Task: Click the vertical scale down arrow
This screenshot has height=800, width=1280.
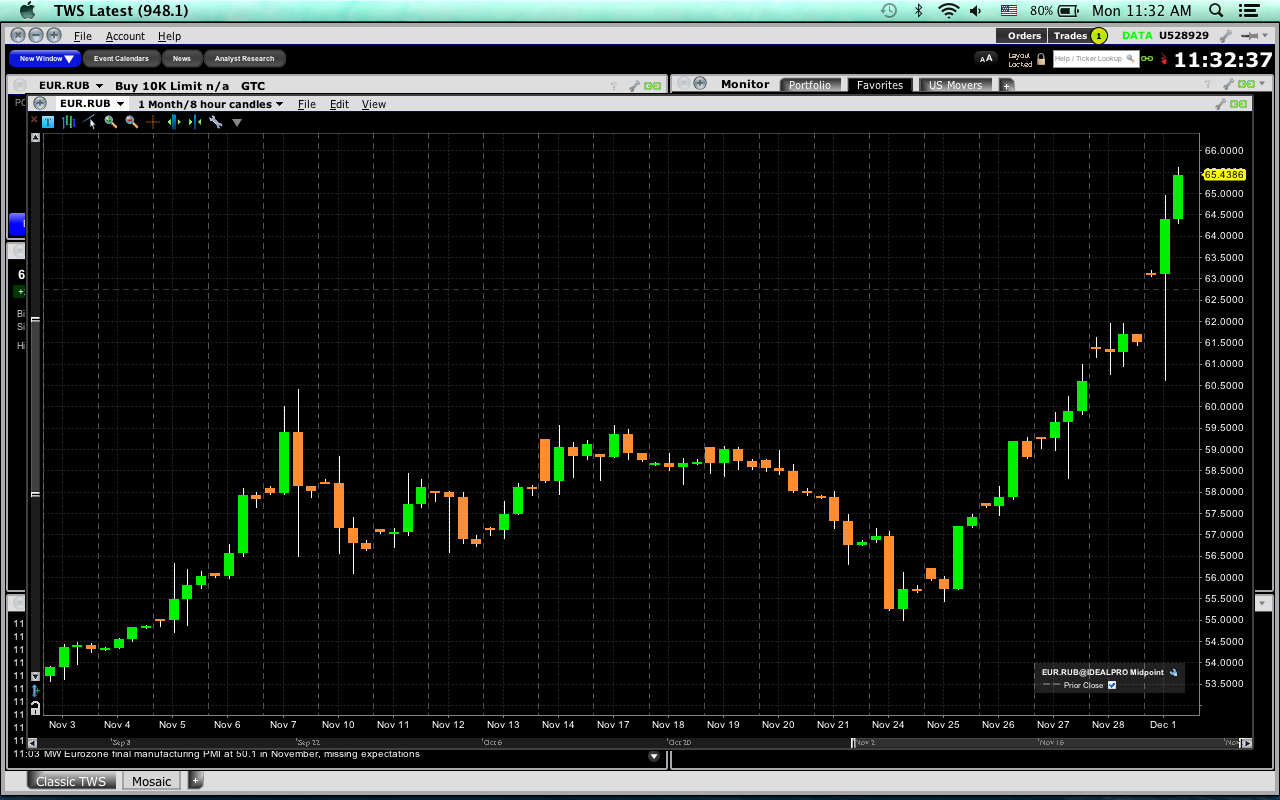Action: (35, 677)
